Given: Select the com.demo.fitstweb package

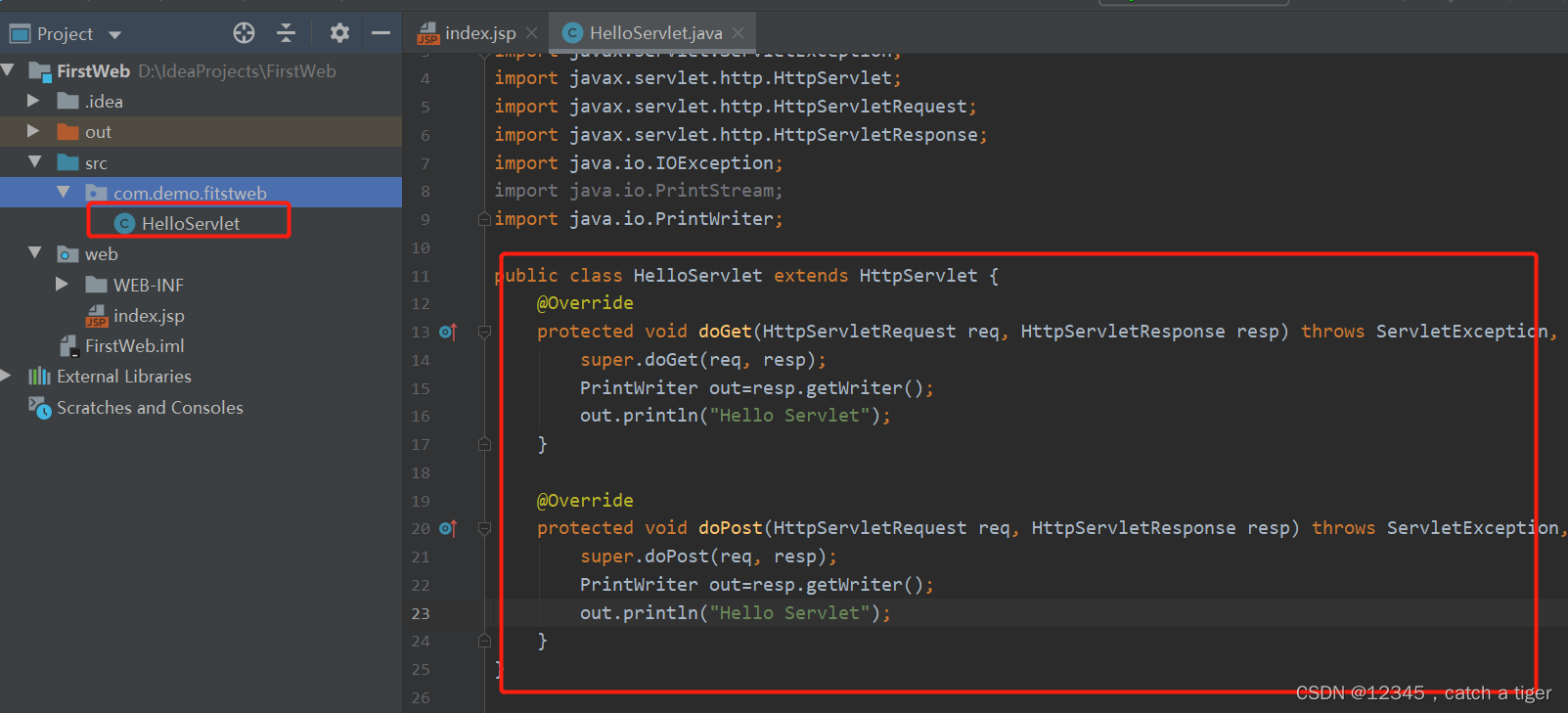Looking at the screenshot, I should click(x=190, y=194).
